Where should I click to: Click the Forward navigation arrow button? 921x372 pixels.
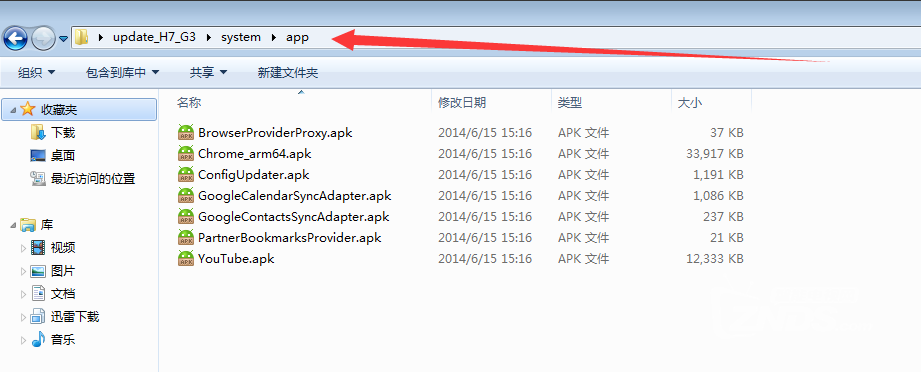point(43,39)
